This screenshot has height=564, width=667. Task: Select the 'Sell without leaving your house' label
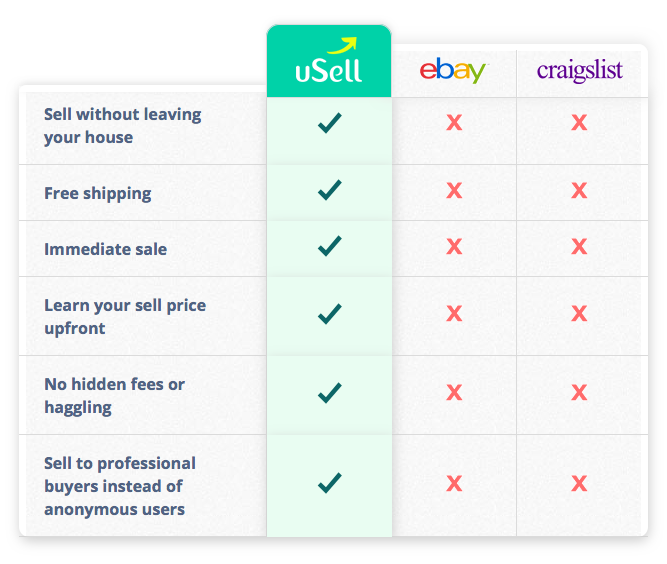click(x=123, y=125)
